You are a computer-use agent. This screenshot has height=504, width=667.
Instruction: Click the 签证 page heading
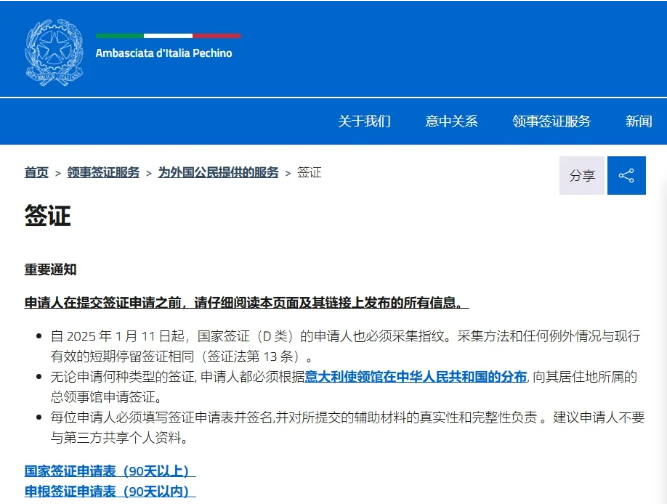click(48, 216)
